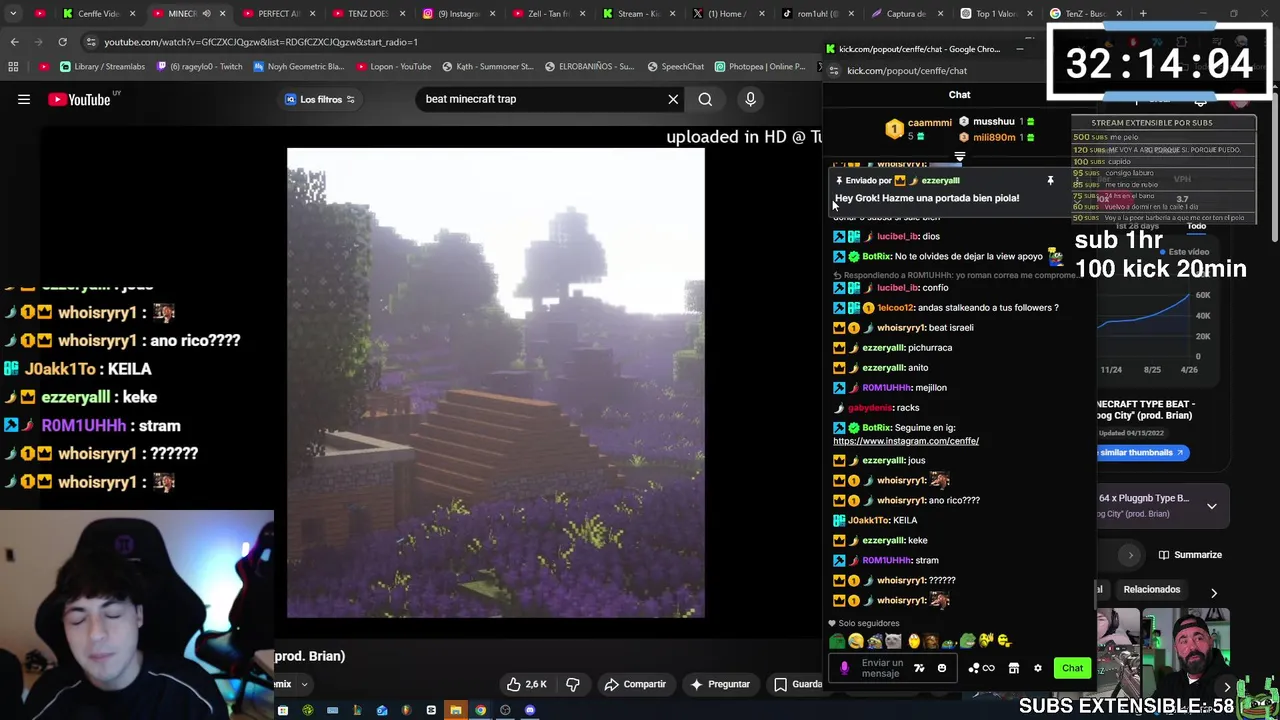Open the (6) rageylo0 - Twitch bookmark

(198, 67)
